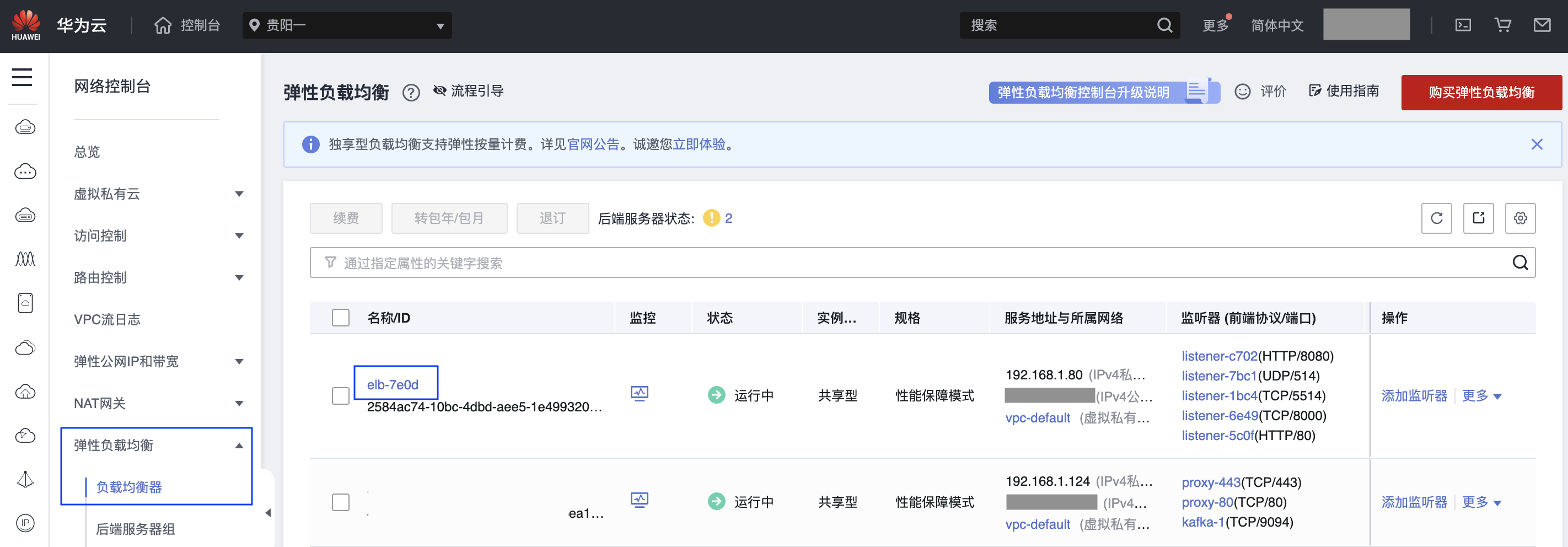Screen dimensions: 1568x547
Task: Click the cloud upload sidebar icon
Action: pos(25,392)
